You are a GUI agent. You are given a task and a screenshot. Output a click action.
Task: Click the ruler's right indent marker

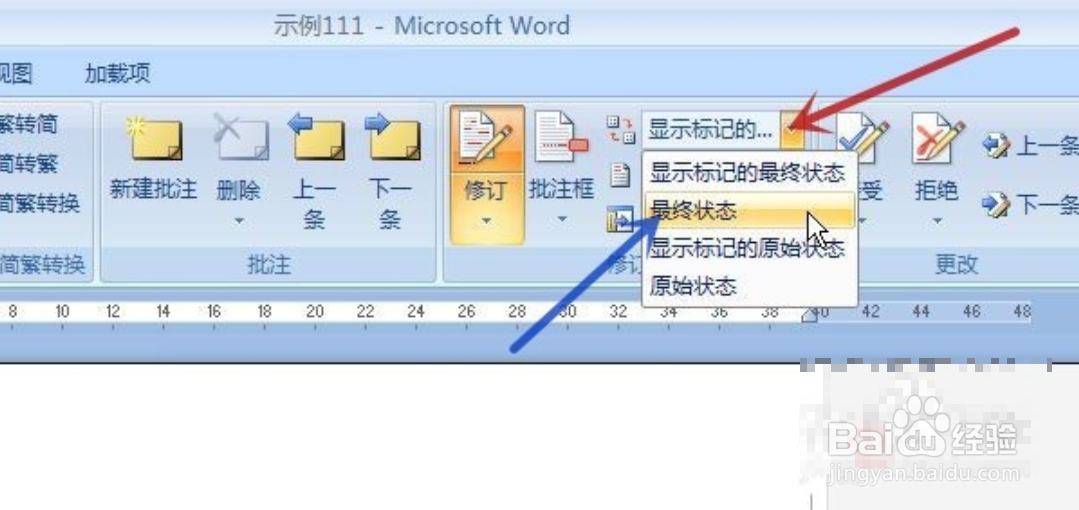(809, 315)
